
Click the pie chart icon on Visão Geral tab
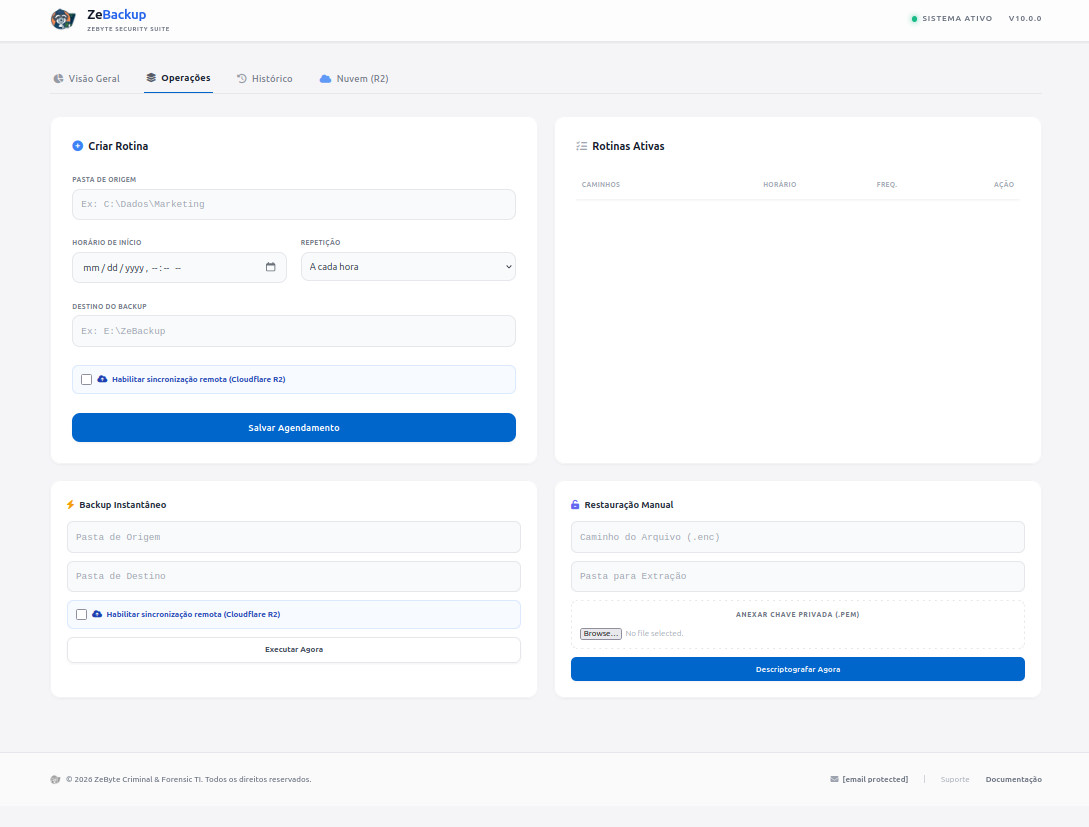point(58,78)
